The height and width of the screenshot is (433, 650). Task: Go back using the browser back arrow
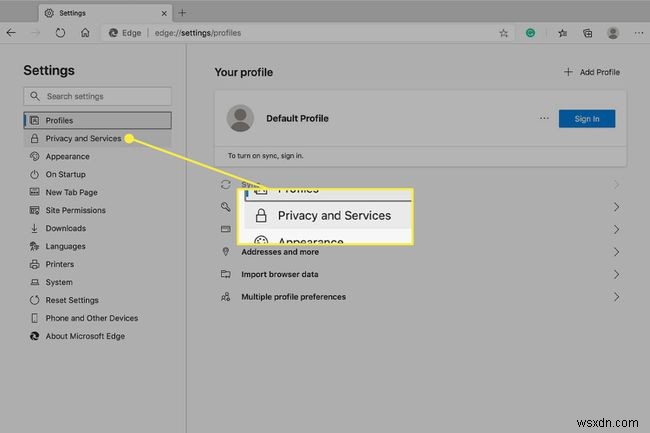point(11,33)
